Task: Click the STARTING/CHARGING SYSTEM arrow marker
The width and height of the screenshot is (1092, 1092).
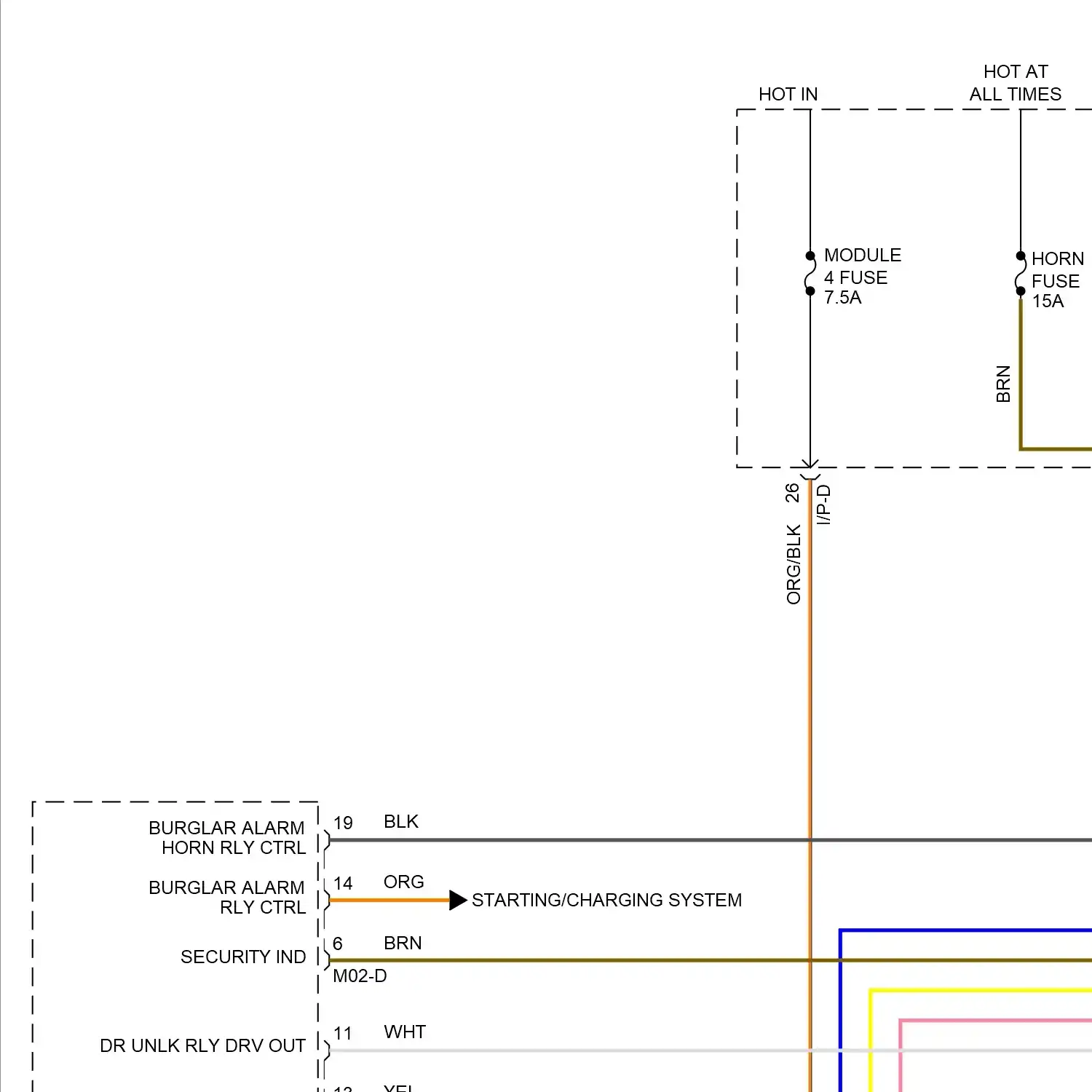Action: click(x=458, y=900)
